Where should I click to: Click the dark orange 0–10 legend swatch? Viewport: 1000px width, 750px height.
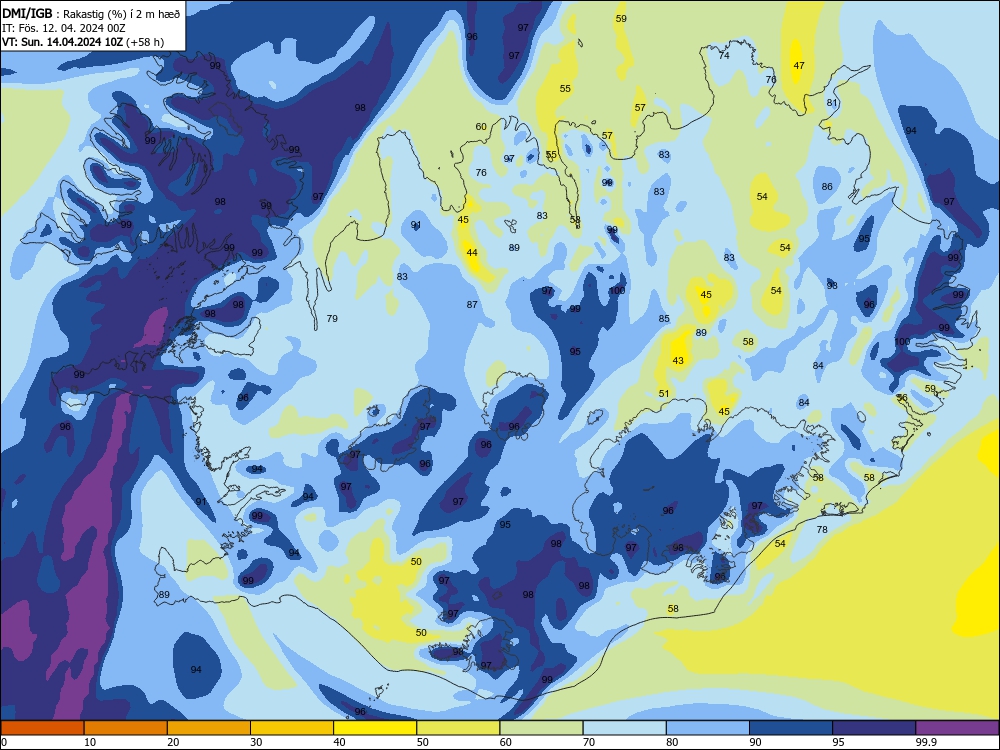tap(42, 728)
